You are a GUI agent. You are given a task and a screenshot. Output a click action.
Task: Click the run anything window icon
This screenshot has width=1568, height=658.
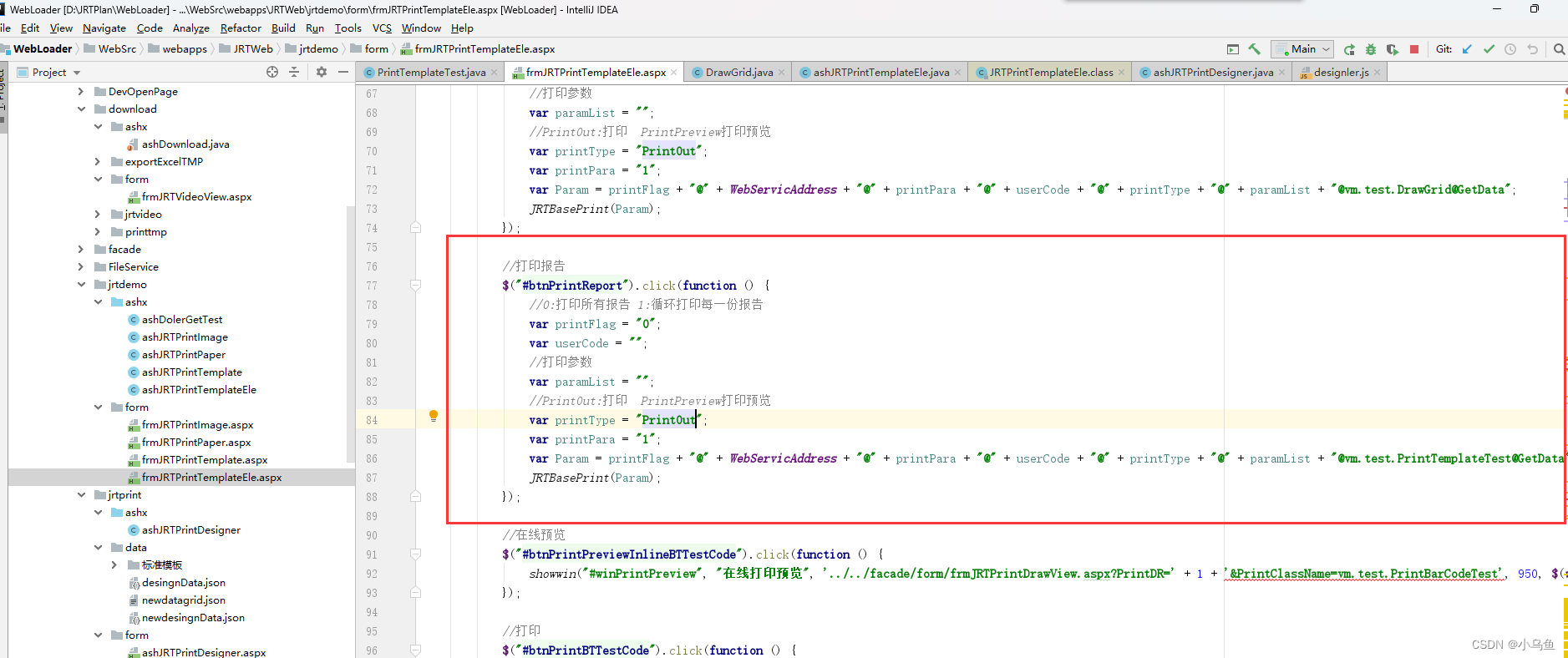pyautogui.click(x=1233, y=49)
